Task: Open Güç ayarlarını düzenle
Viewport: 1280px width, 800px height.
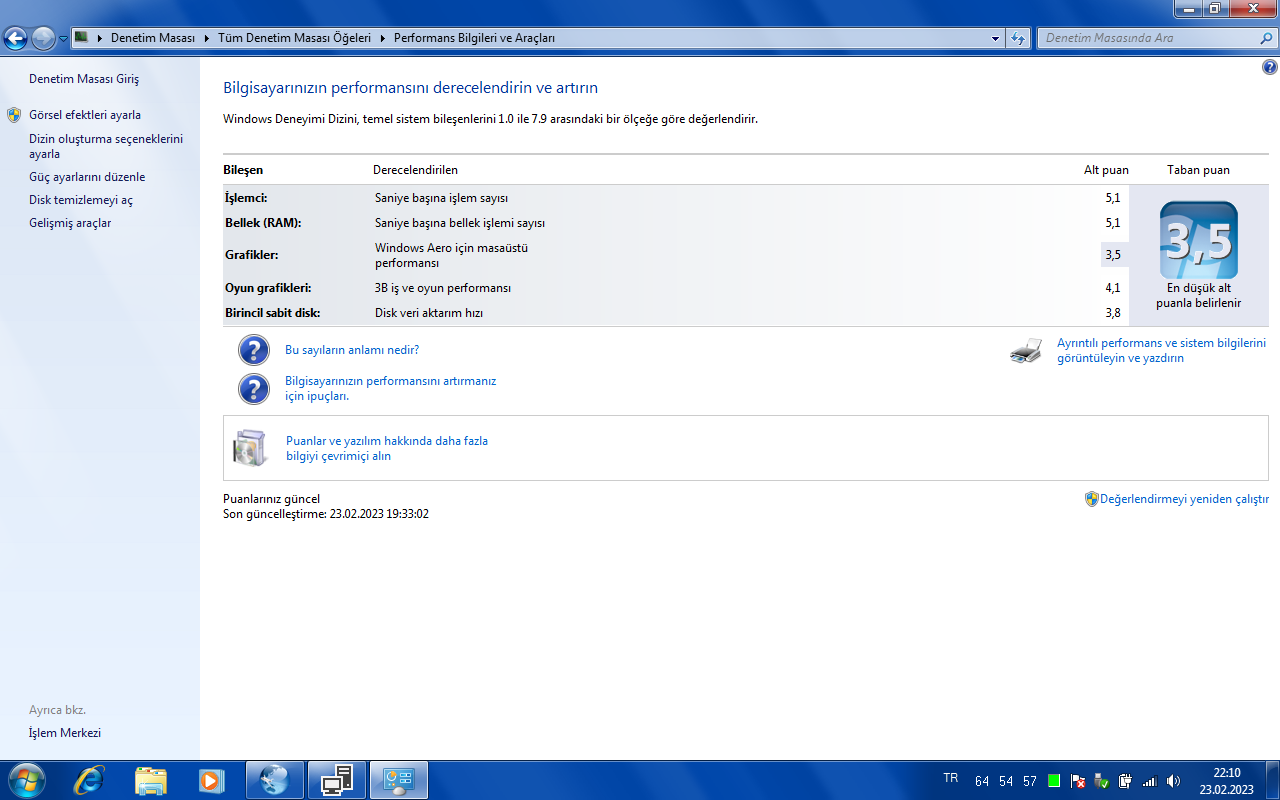Action: click(87, 177)
